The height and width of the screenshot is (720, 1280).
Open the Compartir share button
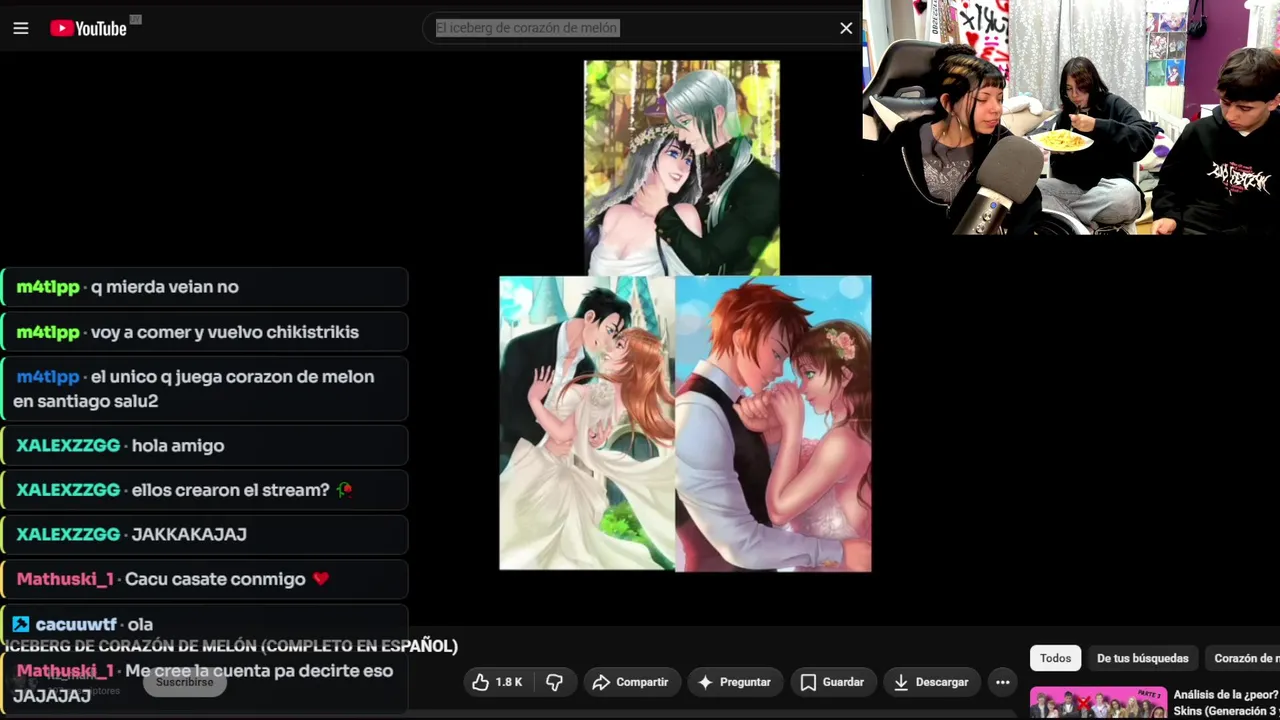[631, 682]
